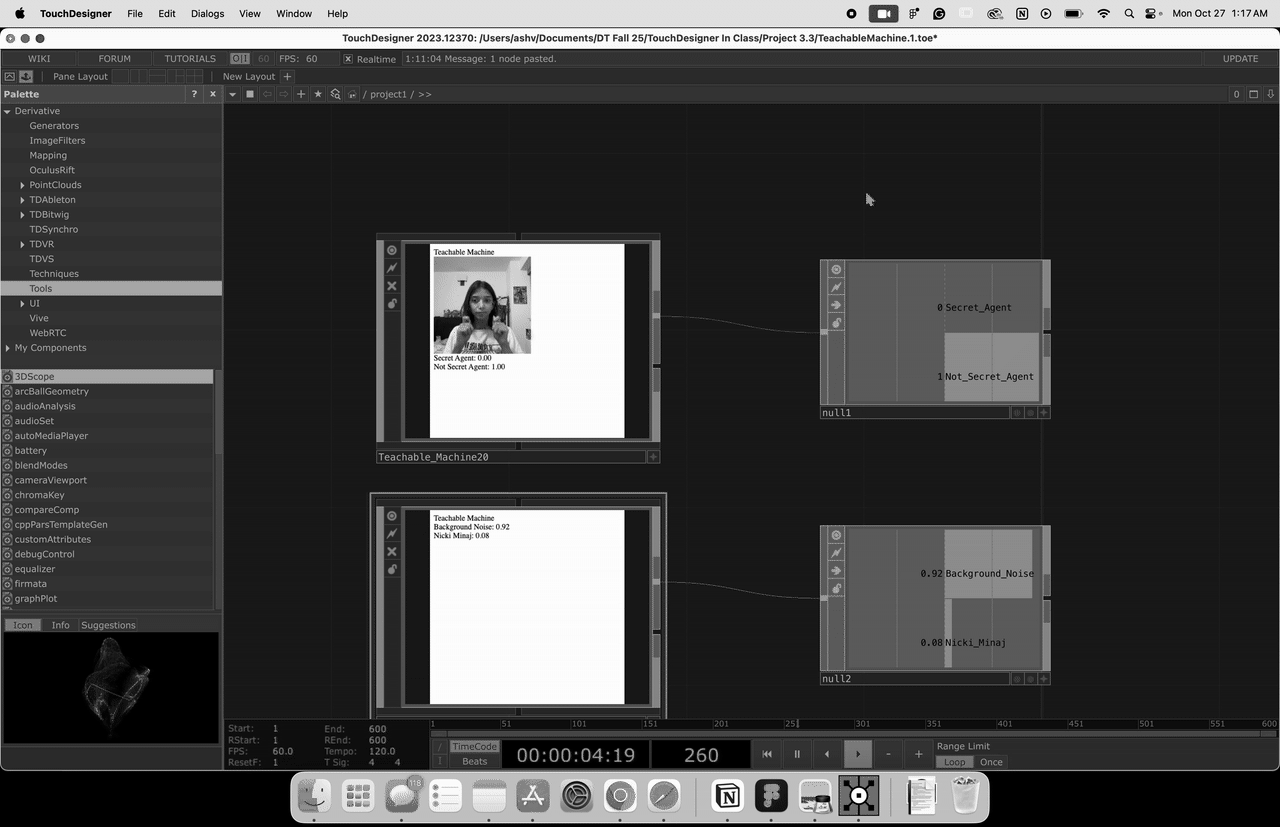This screenshot has height=827, width=1280.
Task: Click the network home icon in path bar
Action: coord(352,94)
